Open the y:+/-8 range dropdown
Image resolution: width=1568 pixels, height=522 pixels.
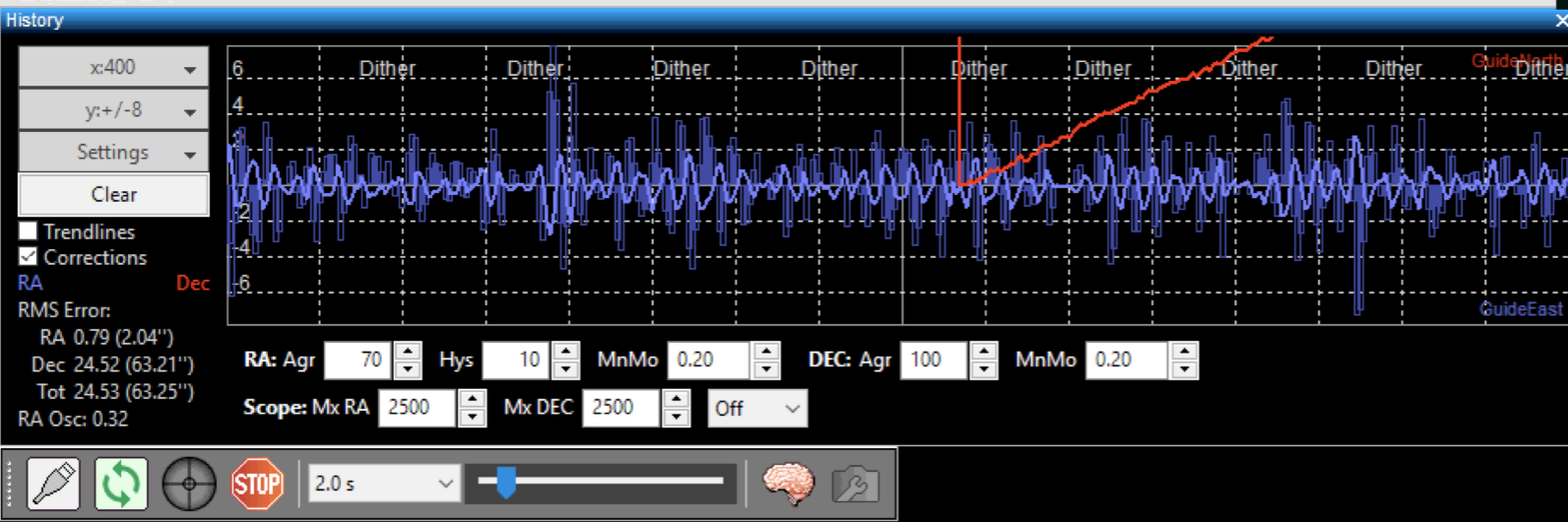point(113,110)
